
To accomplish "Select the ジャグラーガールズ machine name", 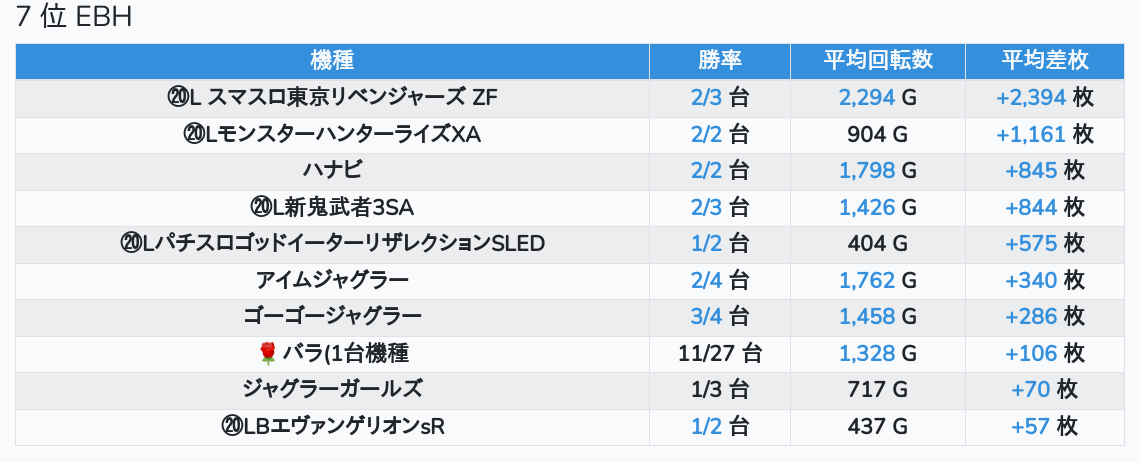I will click(x=332, y=389).
